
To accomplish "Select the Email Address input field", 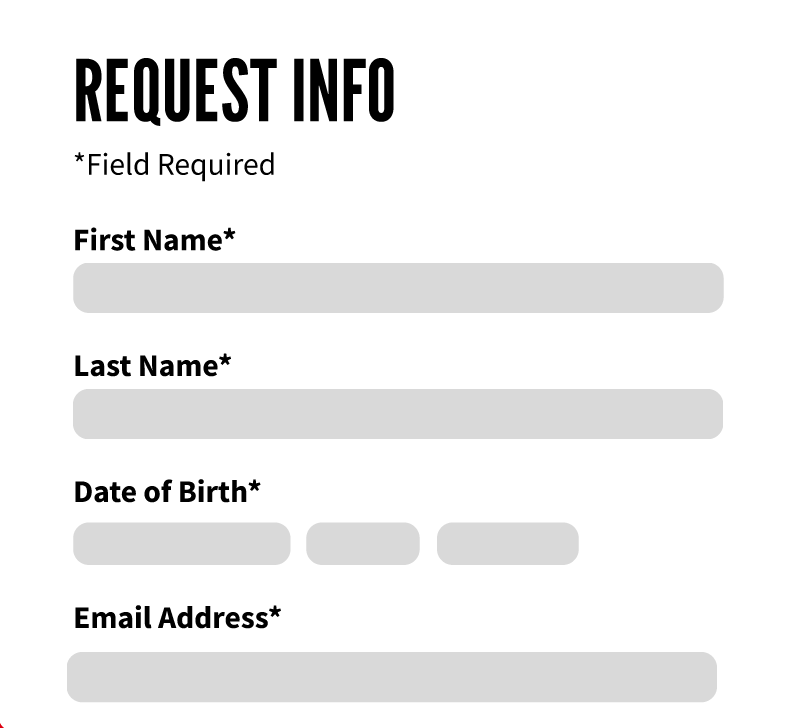I will (392, 677).
